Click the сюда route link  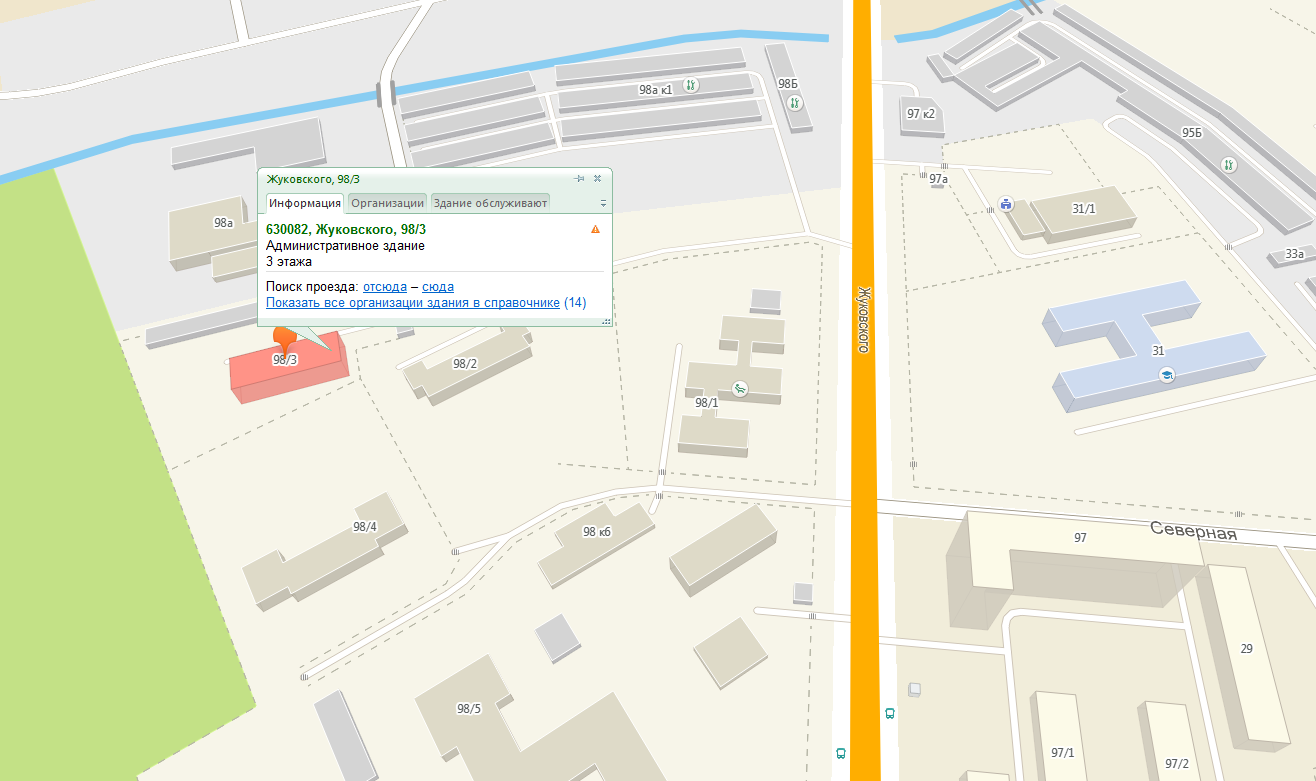(438, 287)
